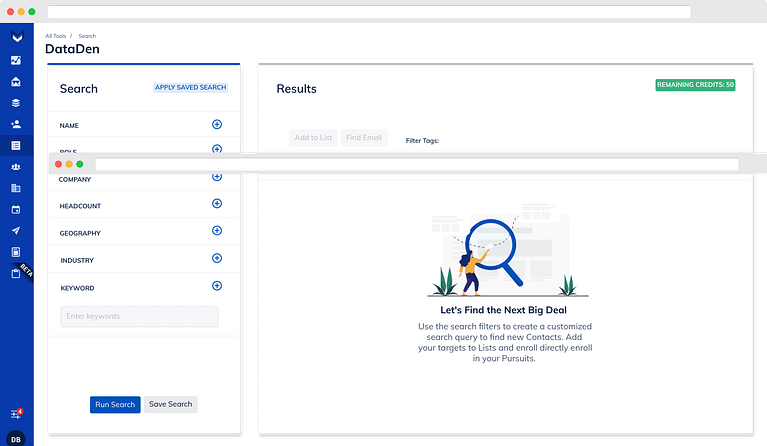This screenshot has width=767, height=446.
Task: Open the stacked layers icon in sidebar
Action: (x=16, y=103)
